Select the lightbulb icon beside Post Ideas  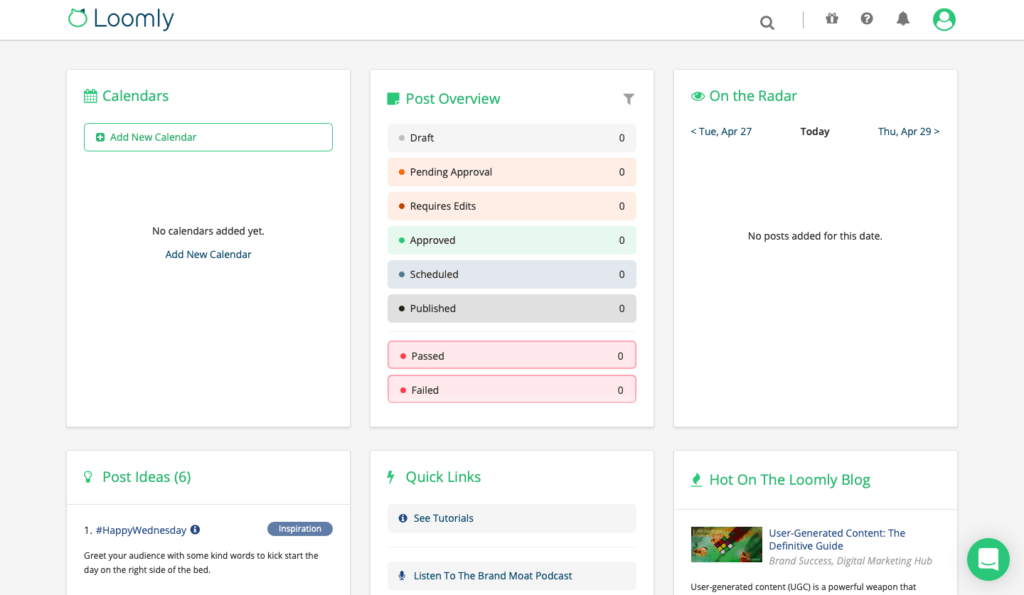tap(88, 477)
